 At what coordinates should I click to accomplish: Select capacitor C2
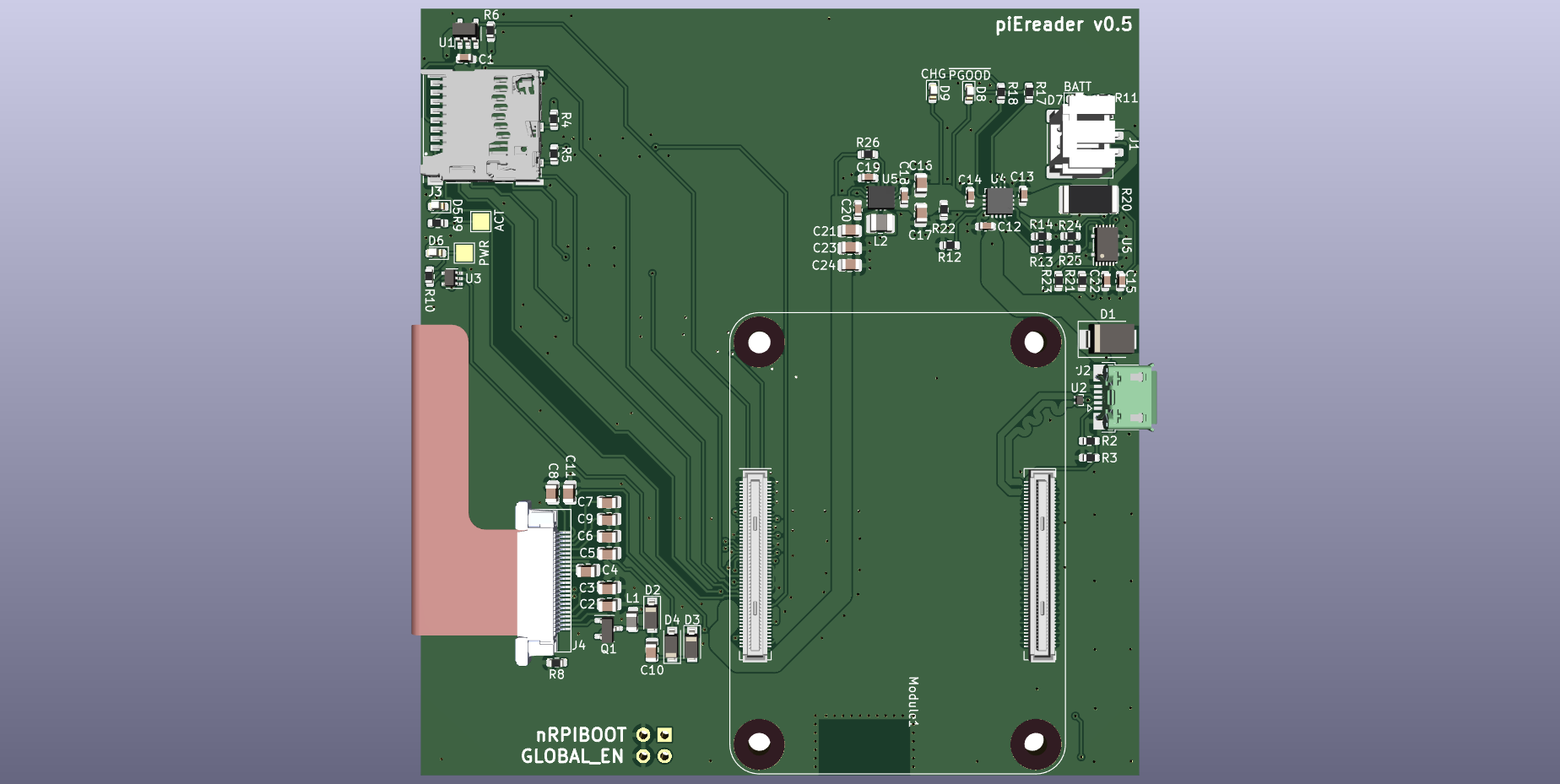609,604
